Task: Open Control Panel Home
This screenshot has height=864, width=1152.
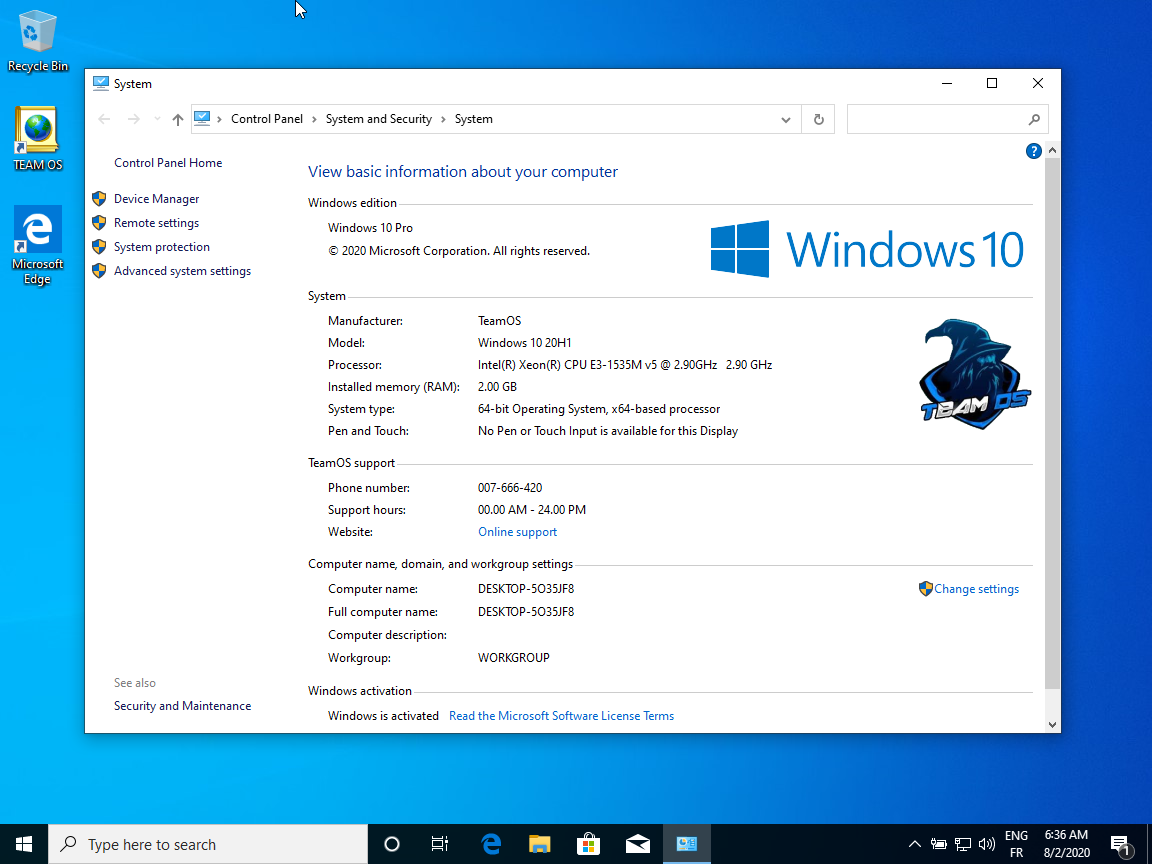Action: (168, 163)
